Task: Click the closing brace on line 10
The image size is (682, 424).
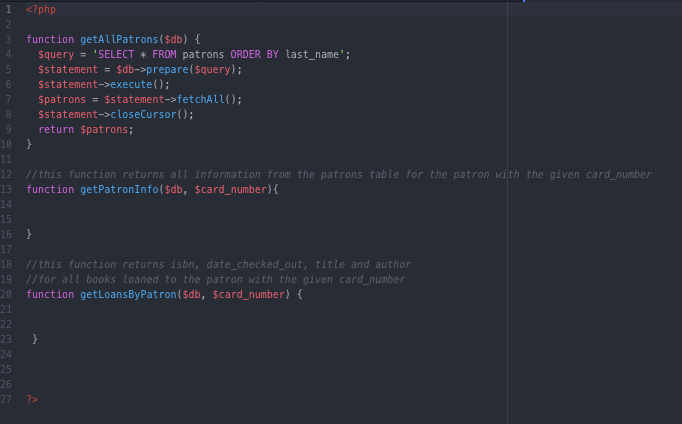Action: click(29, 144)
